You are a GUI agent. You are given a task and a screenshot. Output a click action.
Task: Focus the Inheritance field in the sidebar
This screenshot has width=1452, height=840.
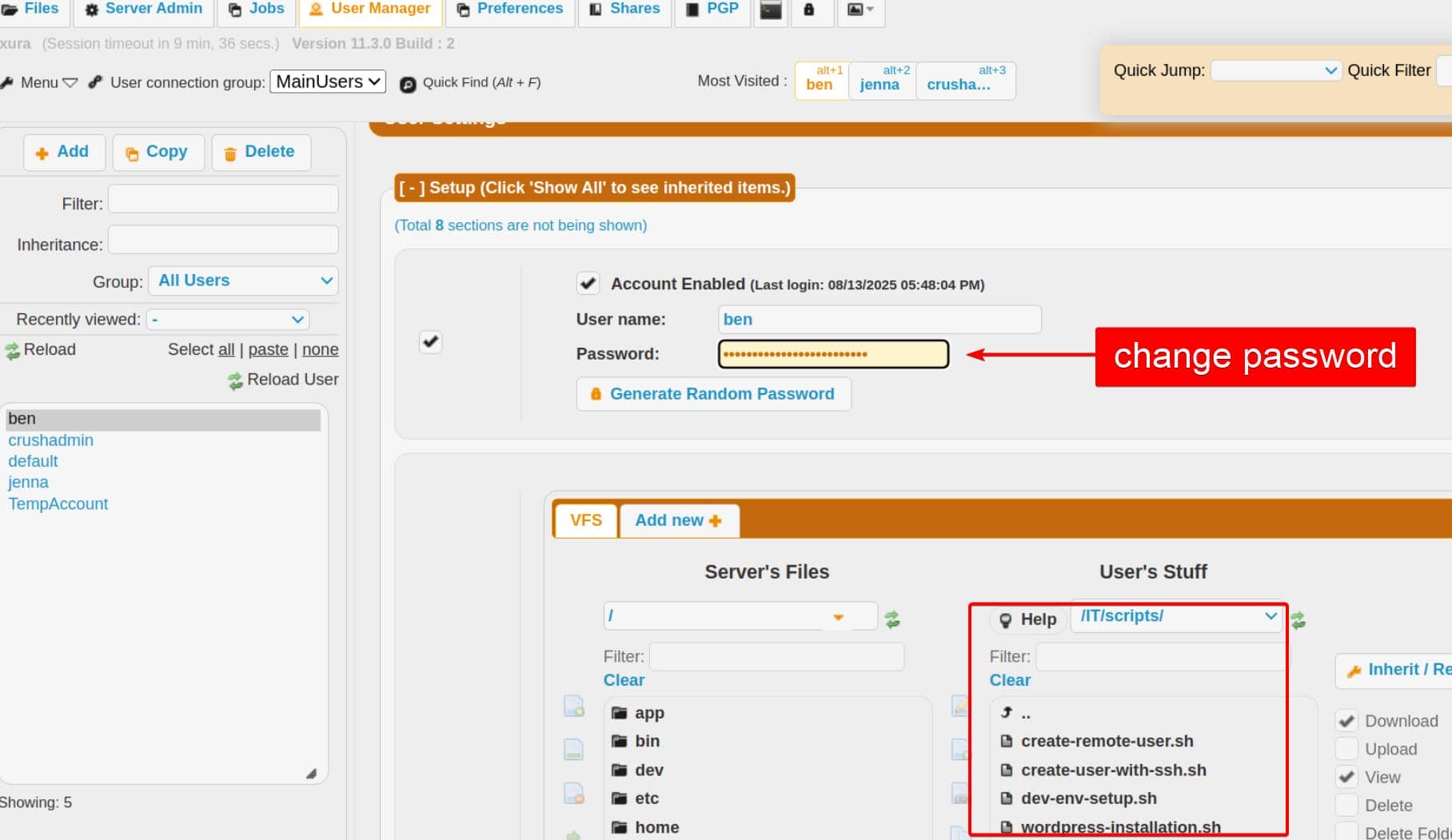click(223, 241)
